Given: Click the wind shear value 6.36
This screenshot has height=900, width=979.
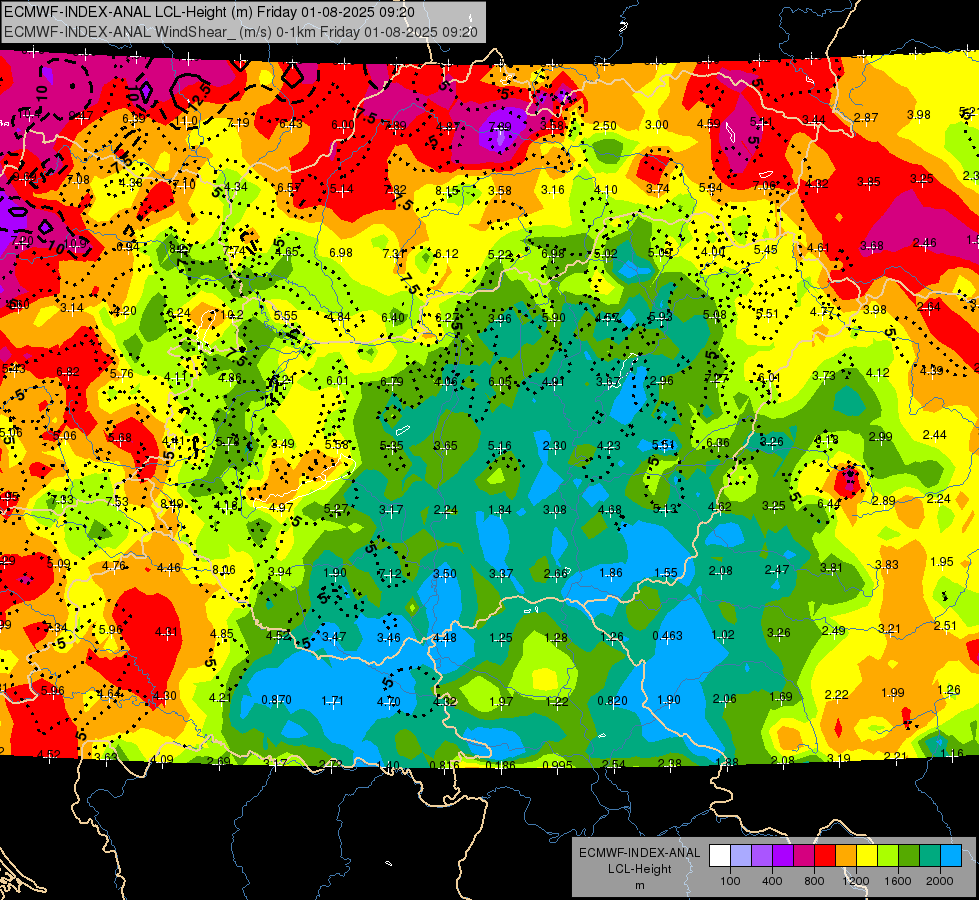Looking at the screenshot, I should [717, 442].
